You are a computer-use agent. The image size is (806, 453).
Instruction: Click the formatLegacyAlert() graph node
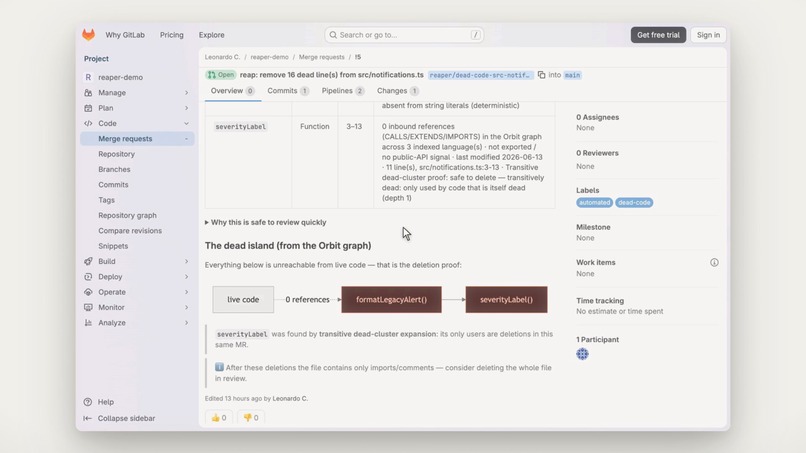(391, 299)
